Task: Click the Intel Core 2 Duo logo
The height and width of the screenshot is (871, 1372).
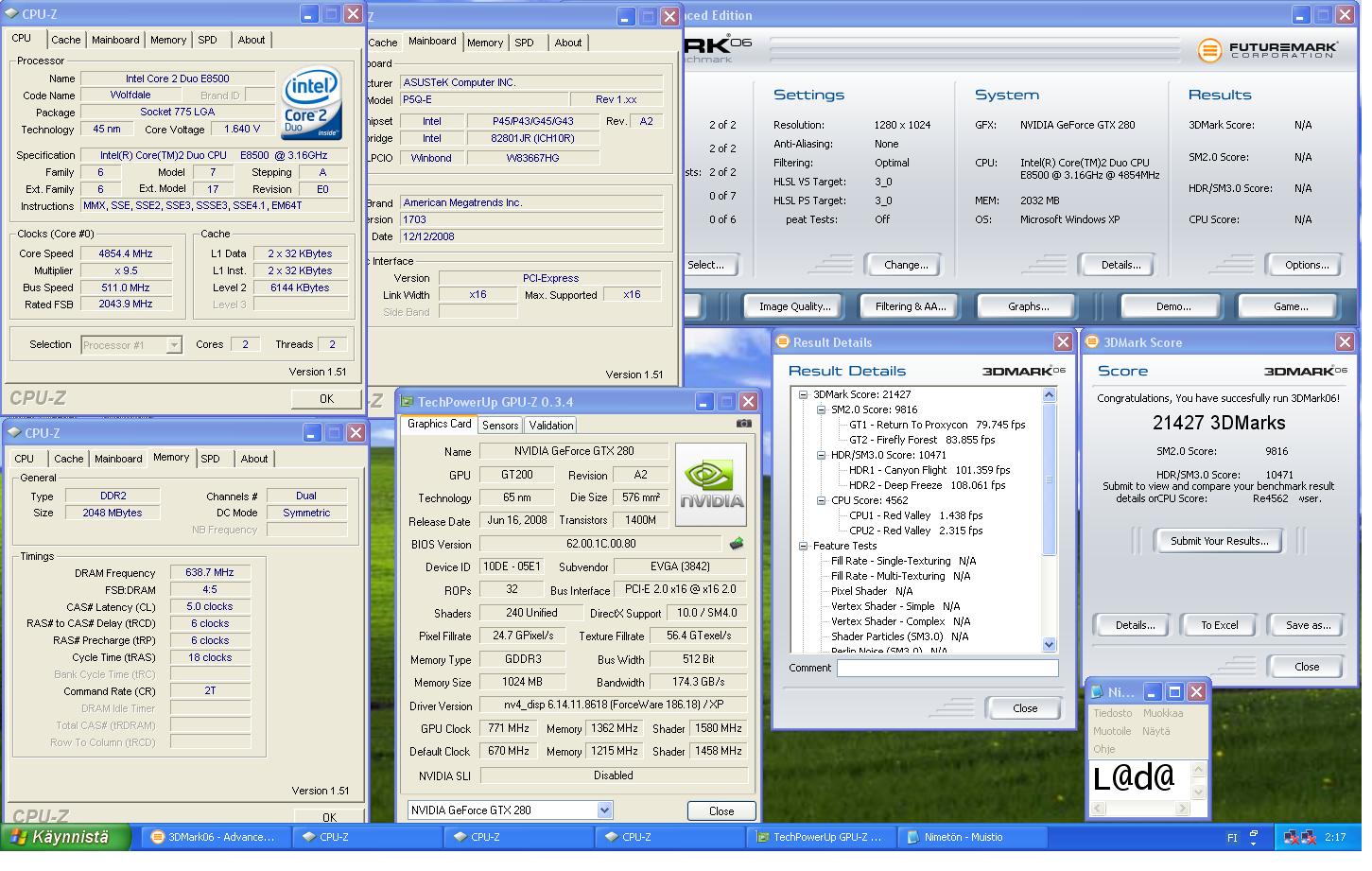Action: click(311, 103)
